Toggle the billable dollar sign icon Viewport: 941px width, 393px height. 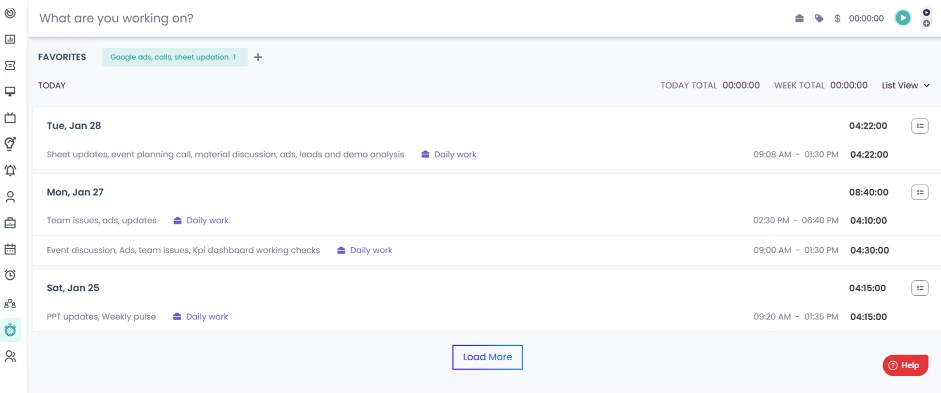point(837,19)
